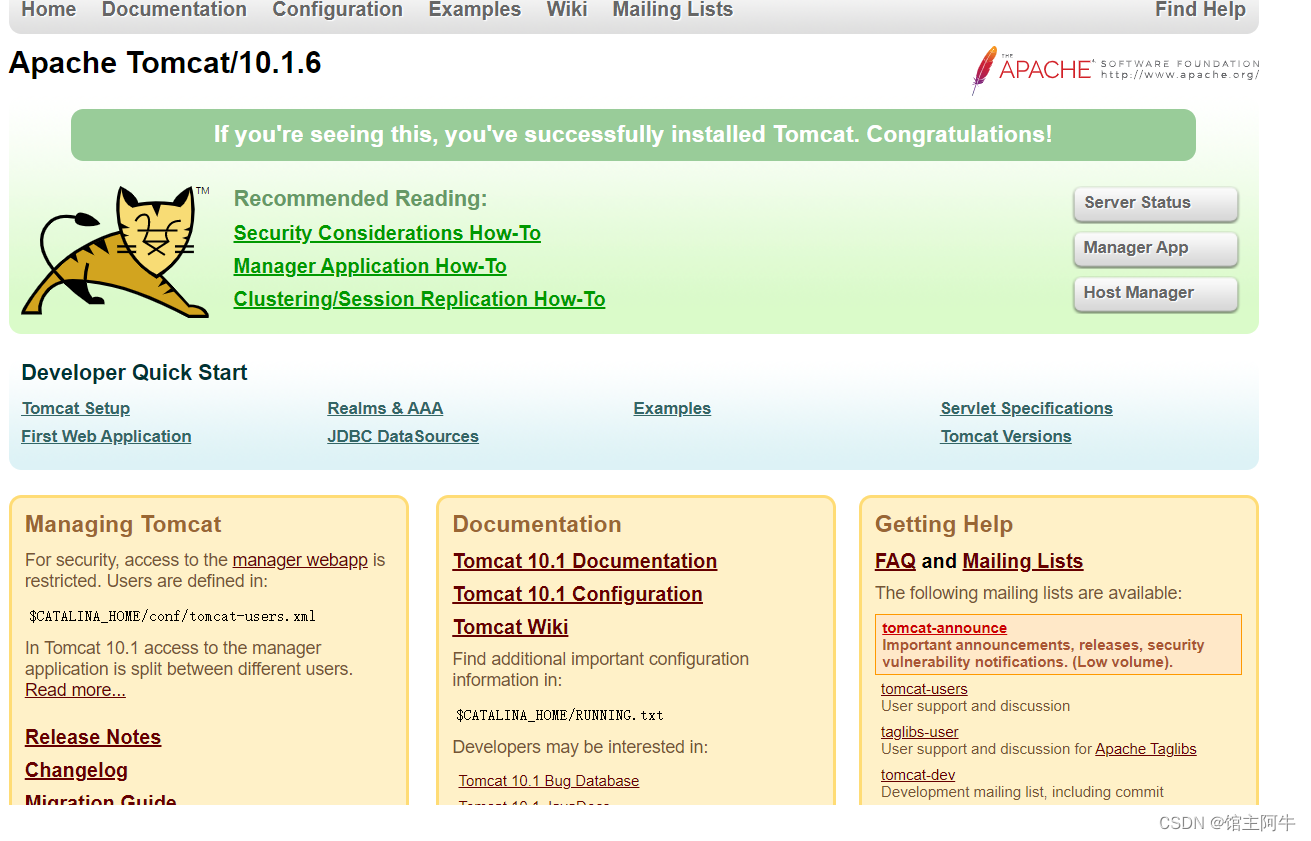Open the Configuration nav item

click(x=338, y=10)
